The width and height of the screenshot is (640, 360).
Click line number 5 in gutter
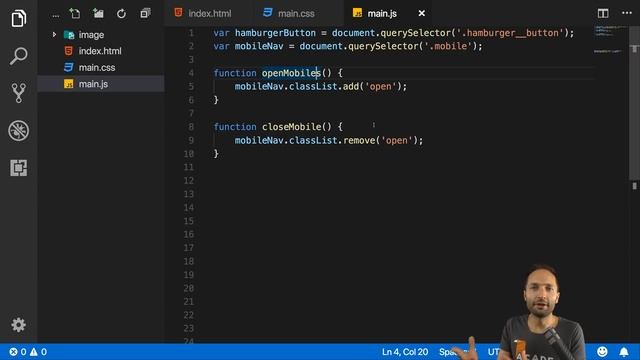point(191,87)
